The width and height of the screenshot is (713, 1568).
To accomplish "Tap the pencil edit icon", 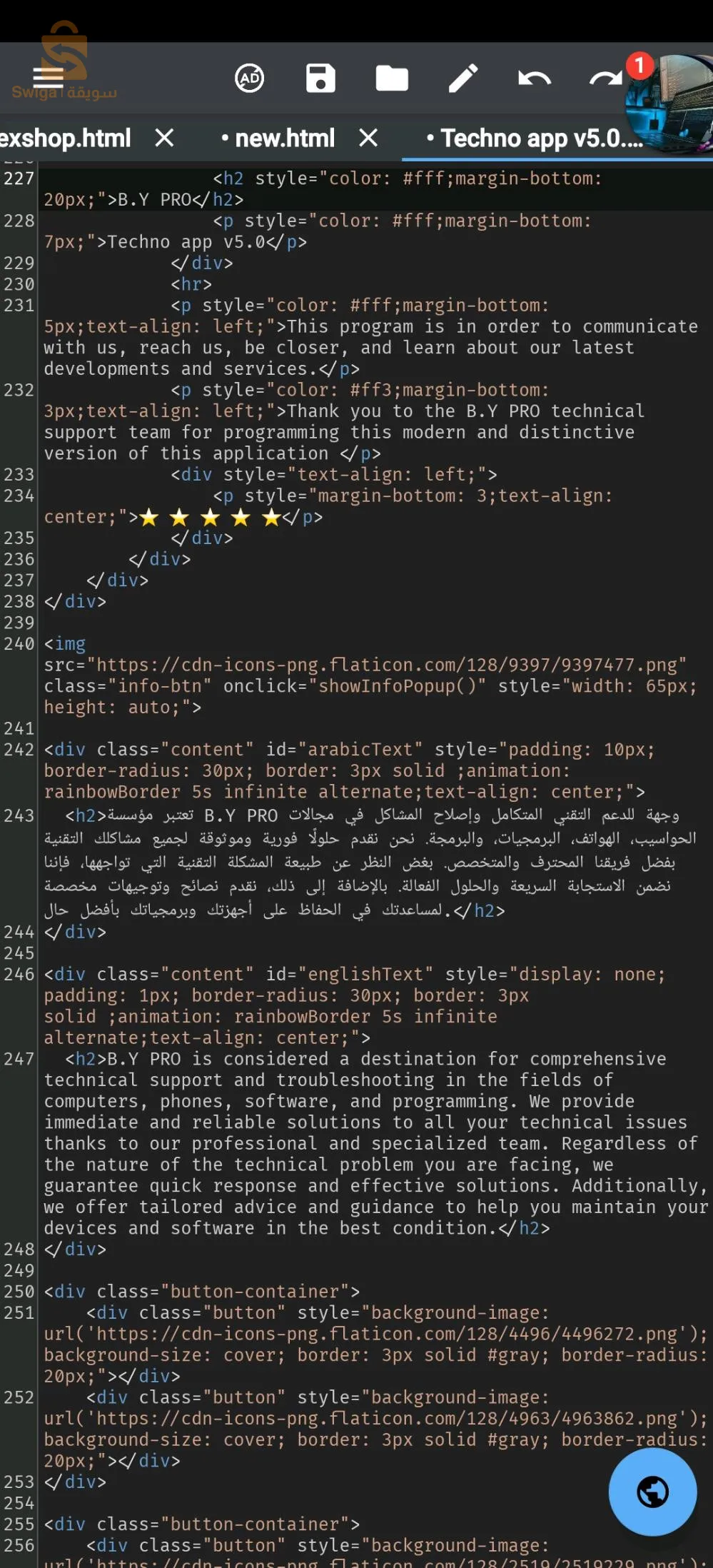I will pos(463,78).
